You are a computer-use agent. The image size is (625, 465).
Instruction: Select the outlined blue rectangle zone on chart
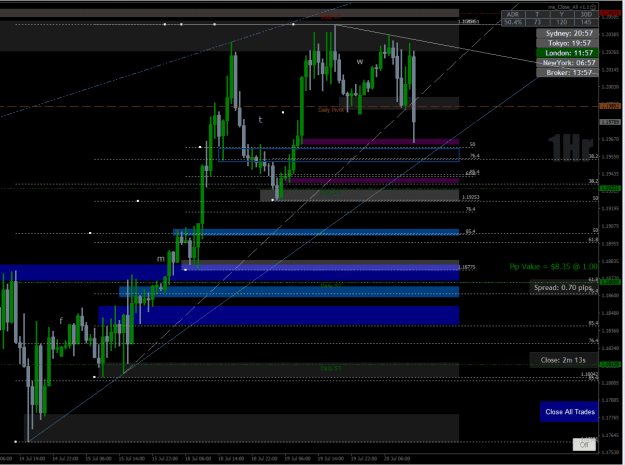[x=339, y=155]
